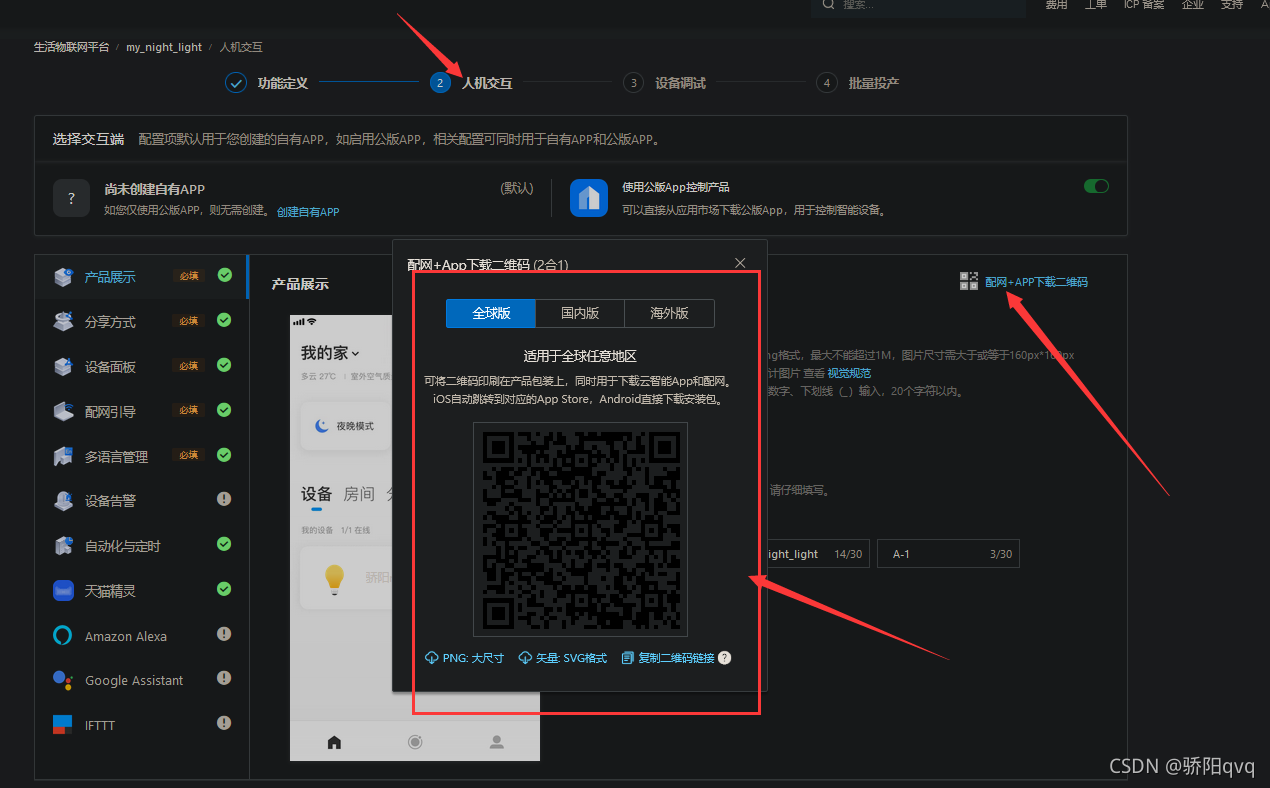This screenshot has width=1270, height=788.
Task: Click my_night_light breadcrumb
Action: click(x=164, y=47)
